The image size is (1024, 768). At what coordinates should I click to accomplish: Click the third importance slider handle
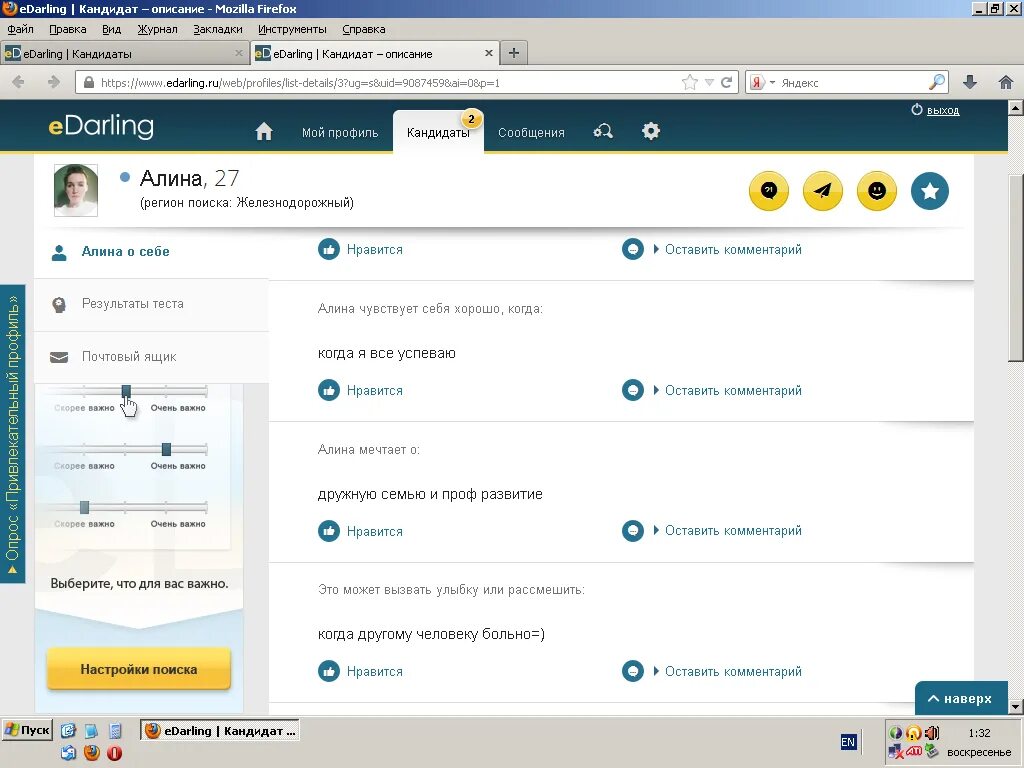[x=84, y=507]
